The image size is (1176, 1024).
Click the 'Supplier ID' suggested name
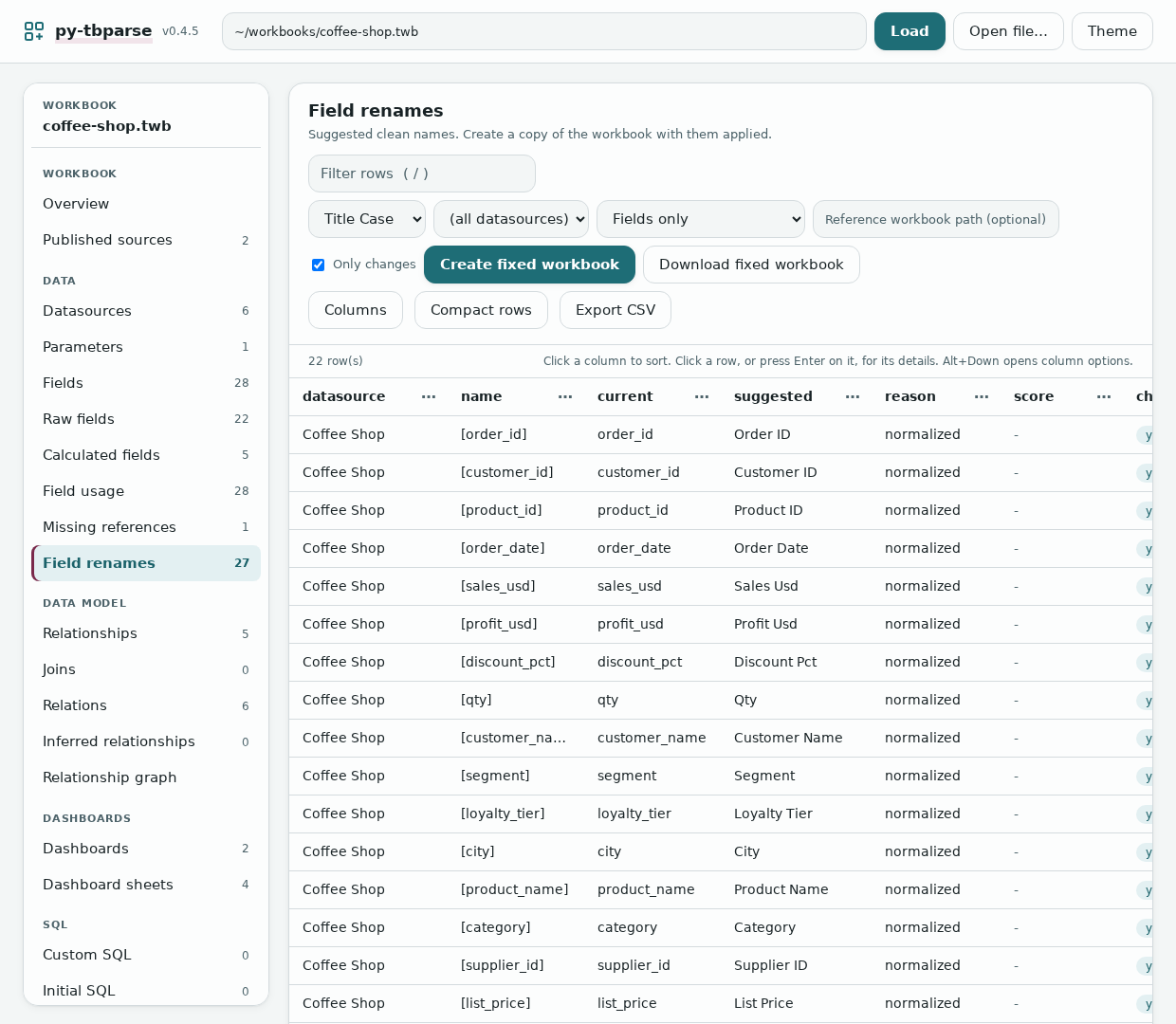771,965
